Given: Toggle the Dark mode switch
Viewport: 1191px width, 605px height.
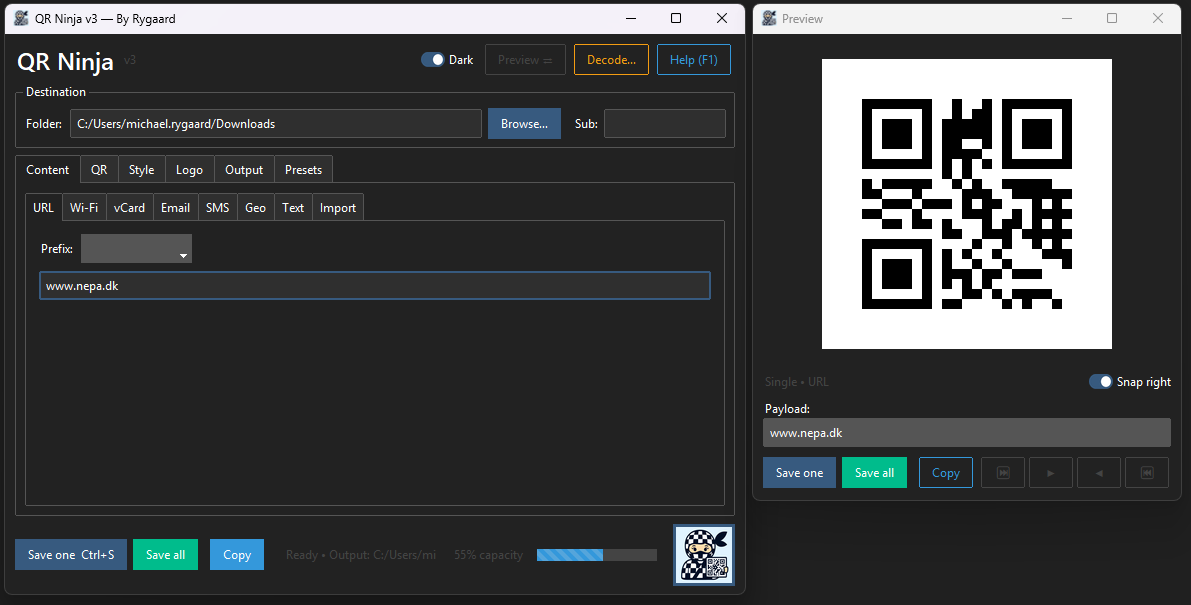Looking at the screenshot, I should click(433, 60).
